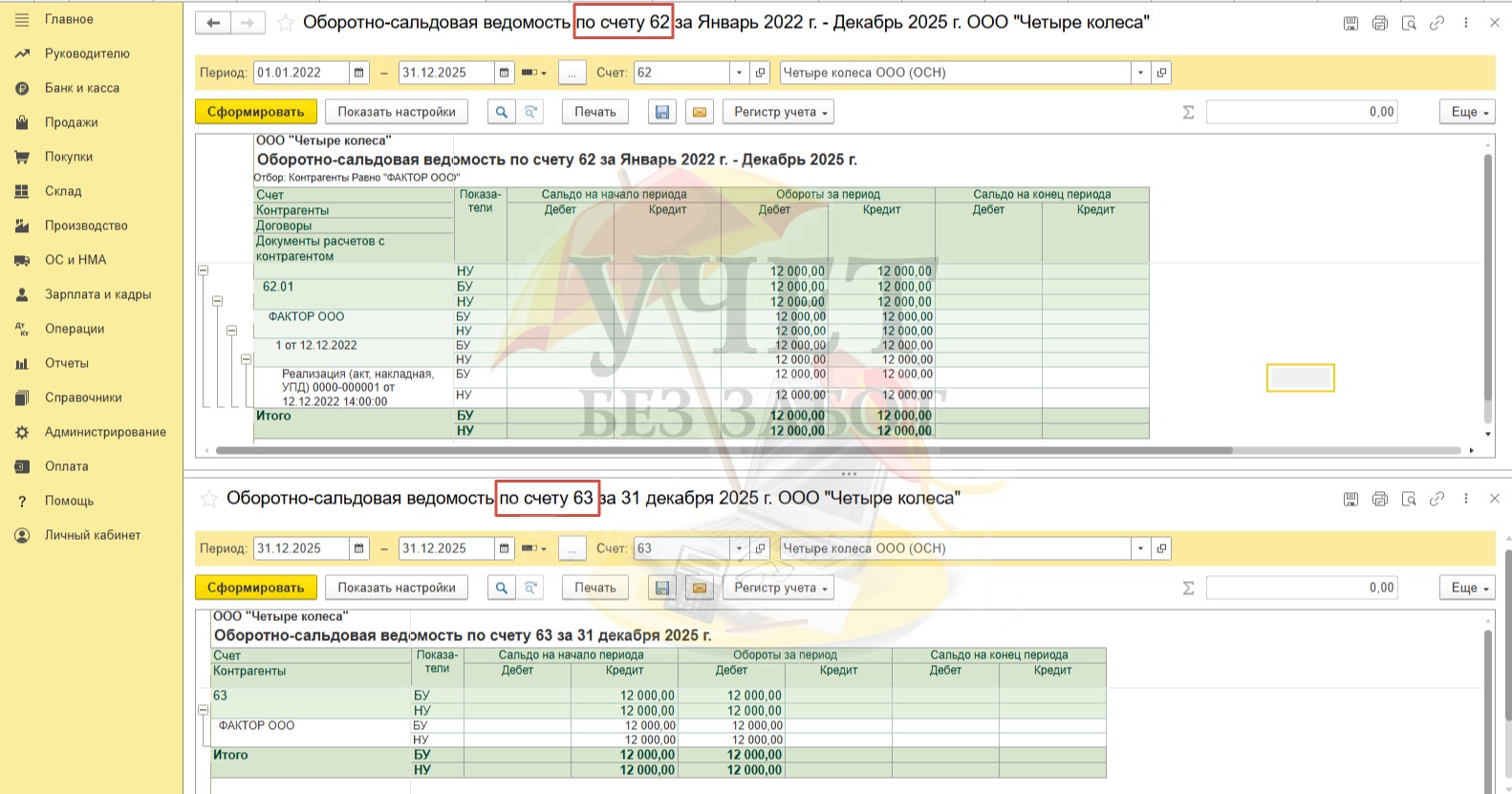Open calendar picker for start date 01.01.2022
Screen dimensions: 1512x794
(359, 73)
